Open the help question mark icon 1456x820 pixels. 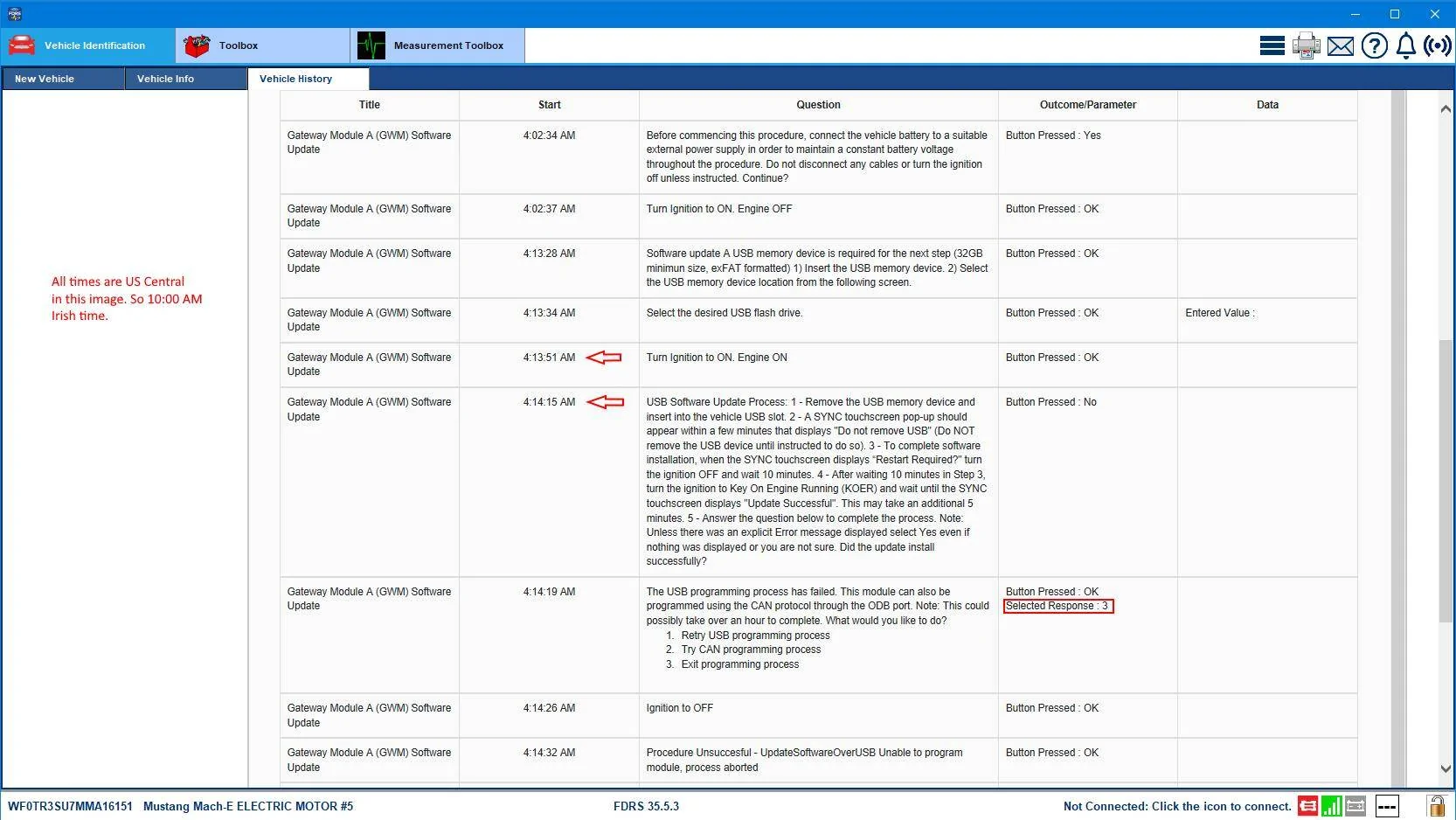pos(1374,45)
